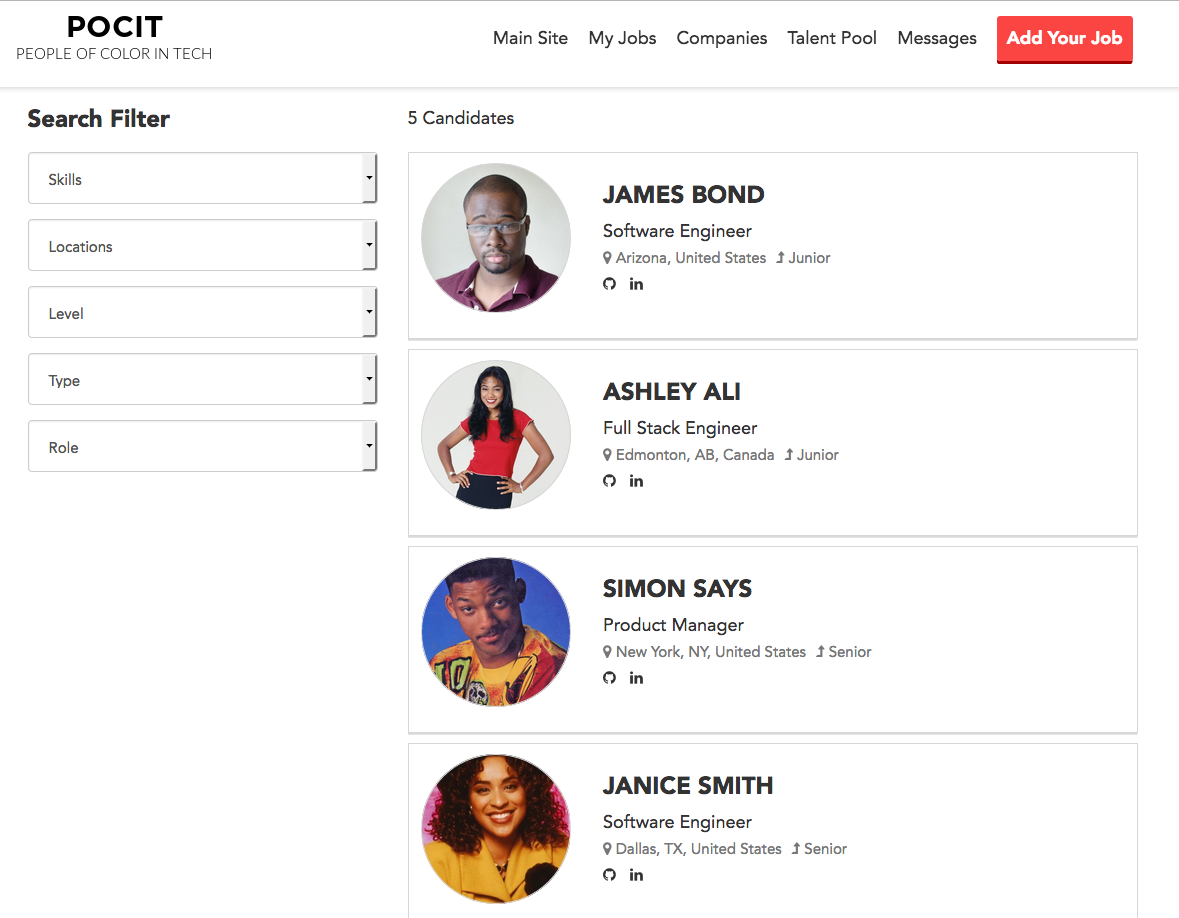This screenshot has width=1179, height=918.
Task: Expand the Locations filter
Action: point(203,245)
